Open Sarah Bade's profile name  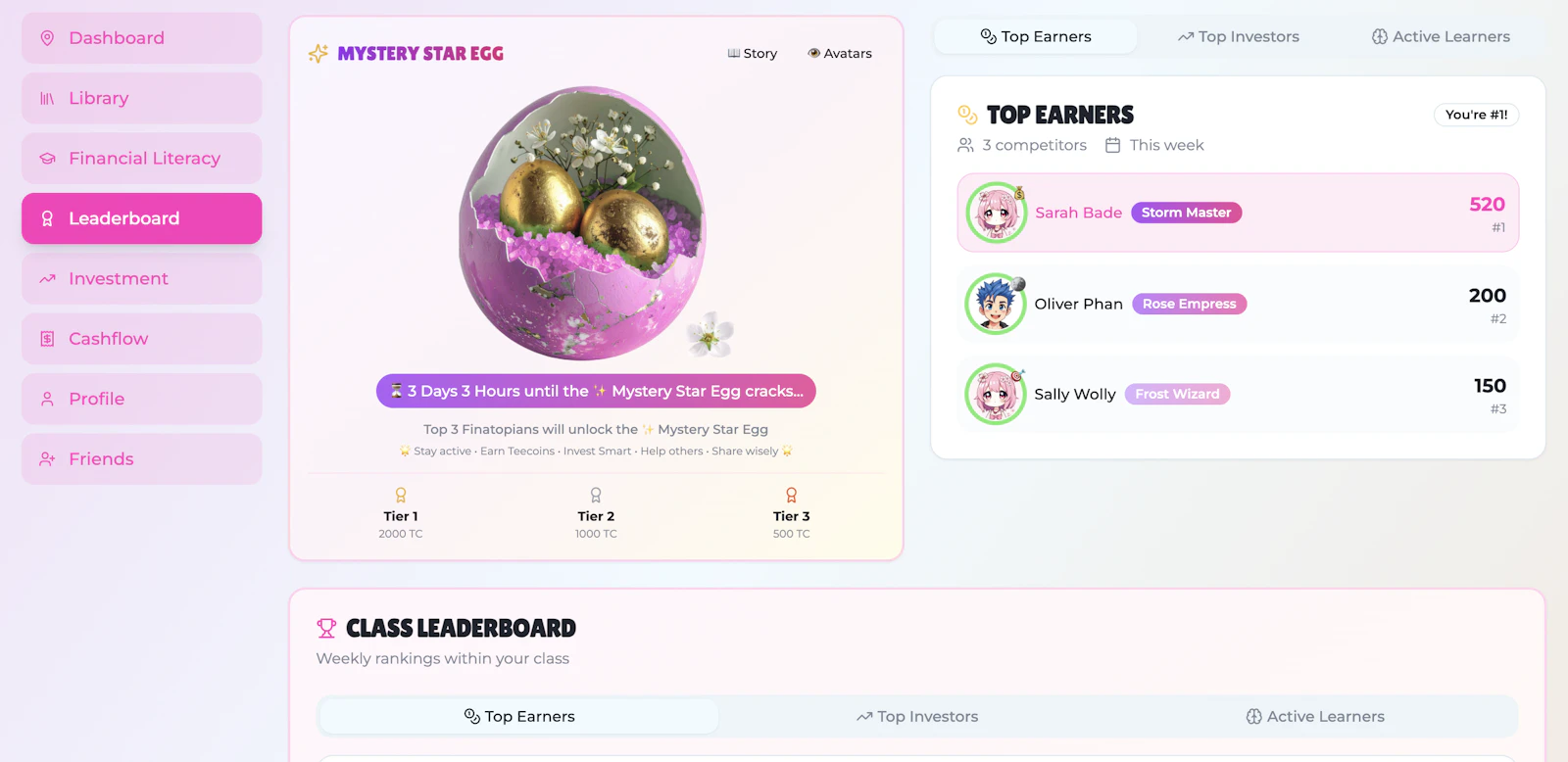pyautogui.click(x=1078, y=213)
